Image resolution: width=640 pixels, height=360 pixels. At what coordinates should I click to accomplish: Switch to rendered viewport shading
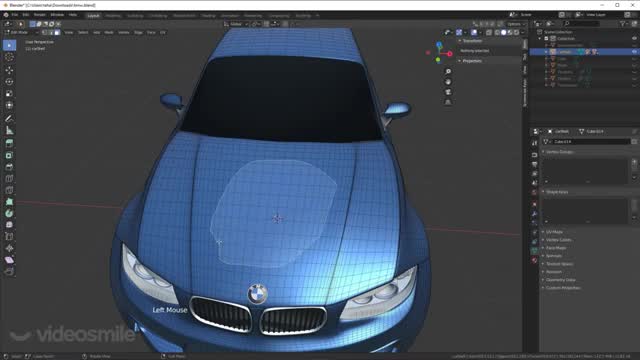(x=516, y=32)
